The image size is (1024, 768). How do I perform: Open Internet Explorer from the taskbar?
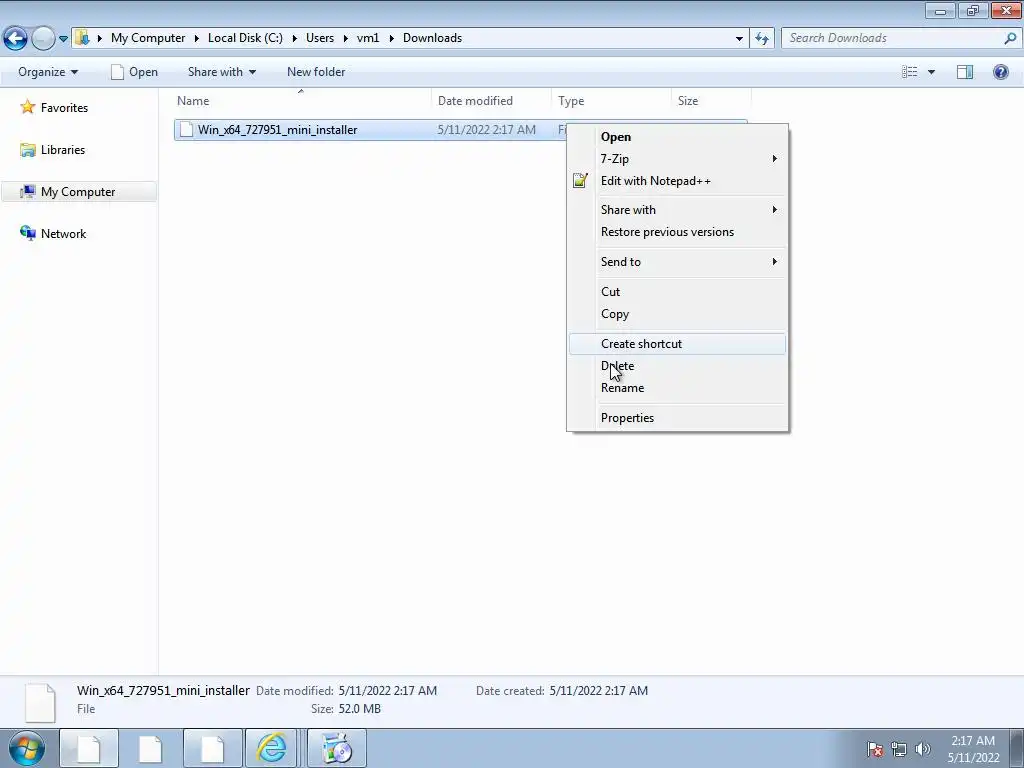(272, 748)
